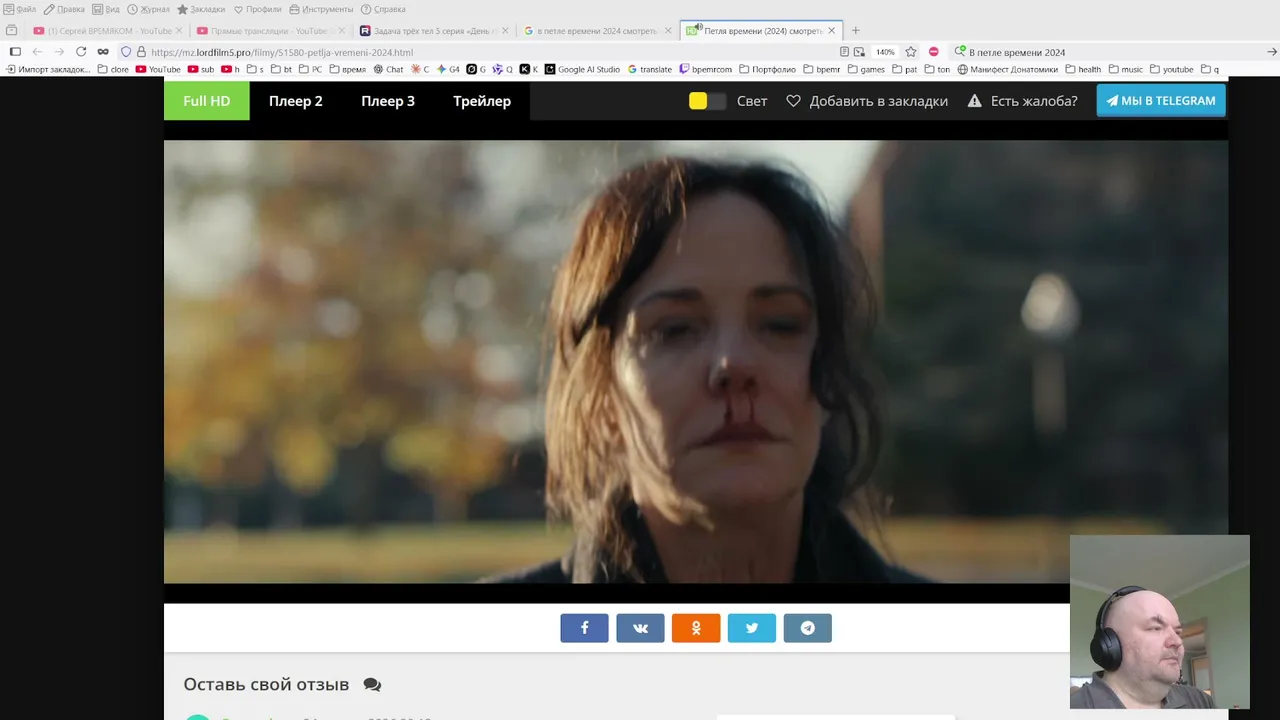
Task: Expand the ton bookmarks folder
Action: pyautogui.click(x=937, y=70)
